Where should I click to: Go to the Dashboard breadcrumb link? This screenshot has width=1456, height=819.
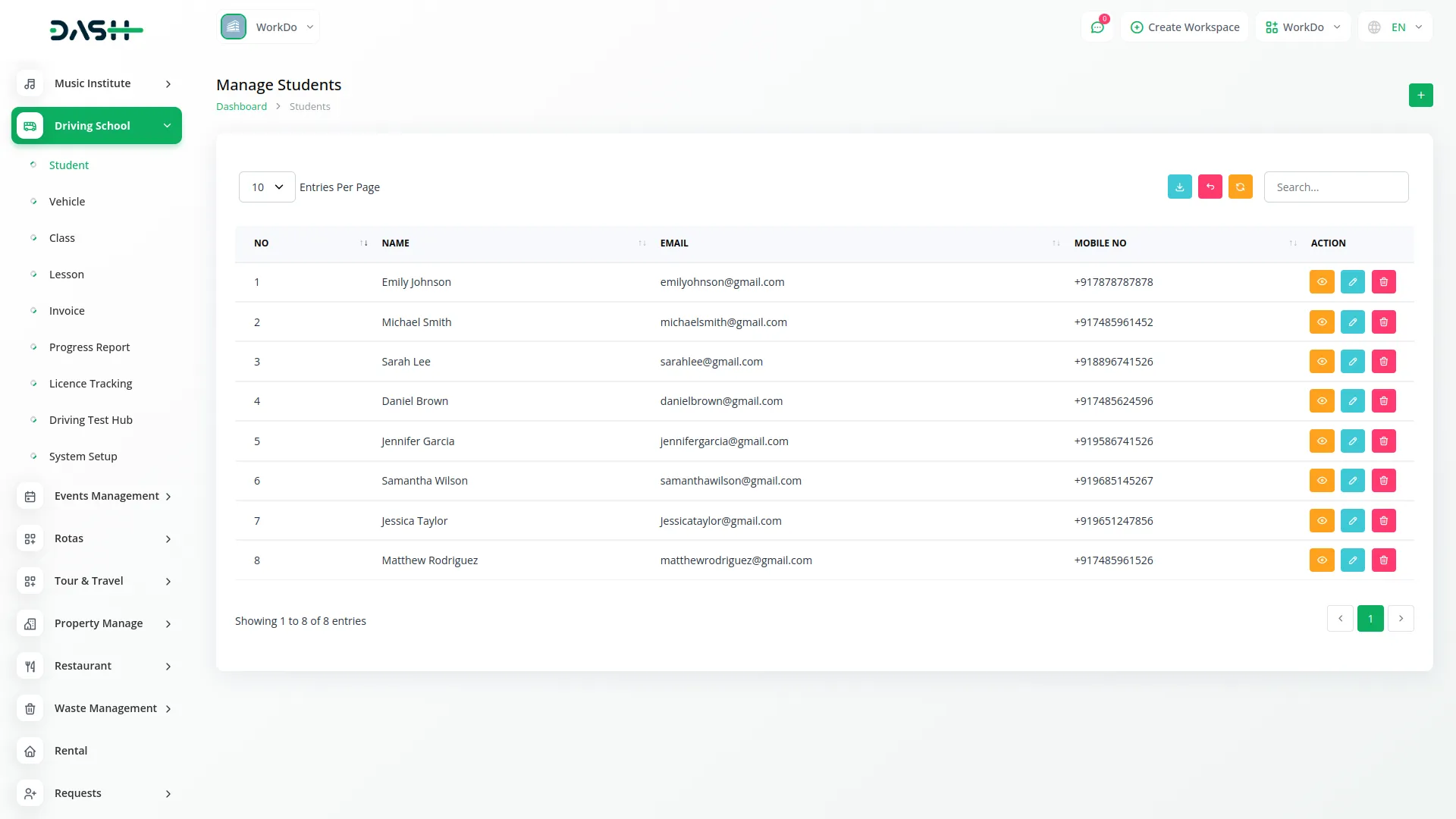click(x=241, y=107)
